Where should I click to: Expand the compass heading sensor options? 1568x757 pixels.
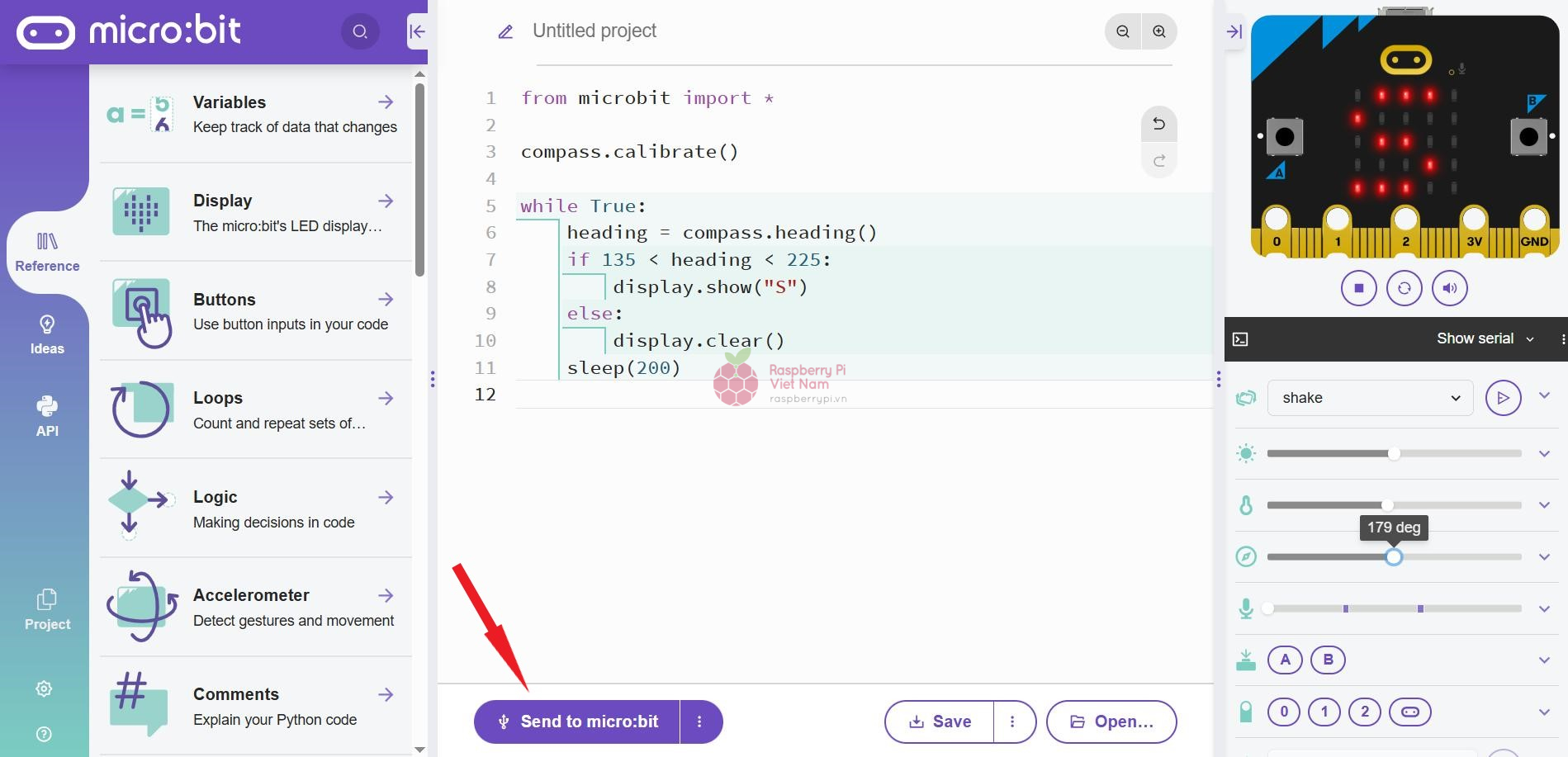[1544, 557]
